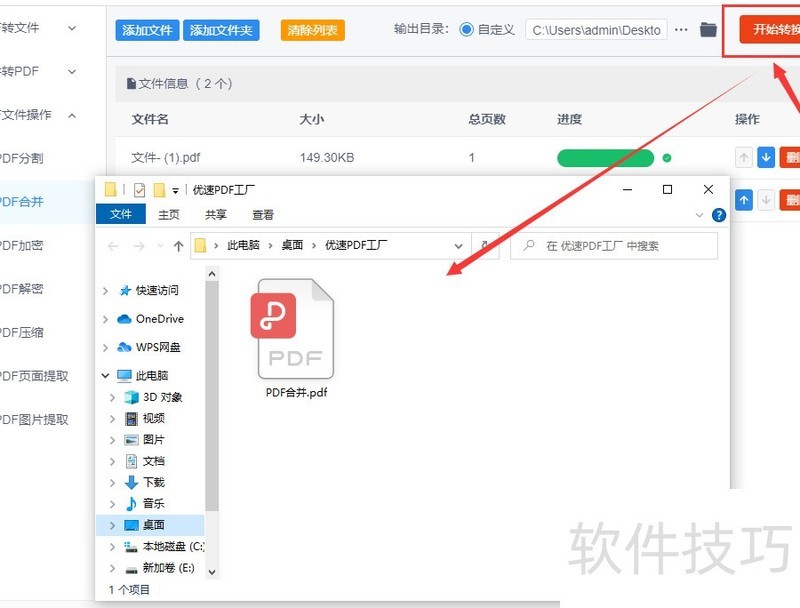Click the 添加文件夹 button

221,30
